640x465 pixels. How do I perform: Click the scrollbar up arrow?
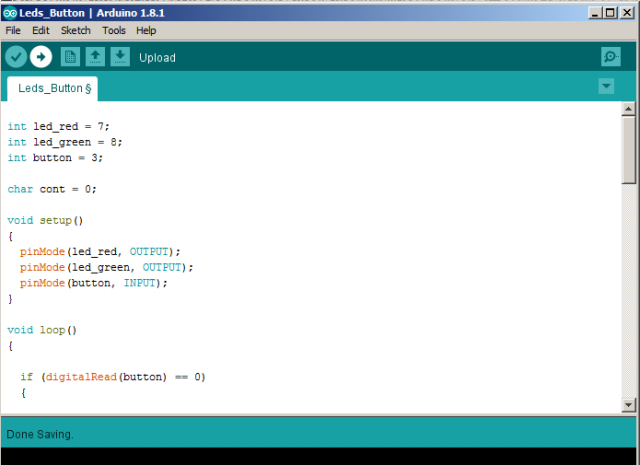[x=628, y=109]
